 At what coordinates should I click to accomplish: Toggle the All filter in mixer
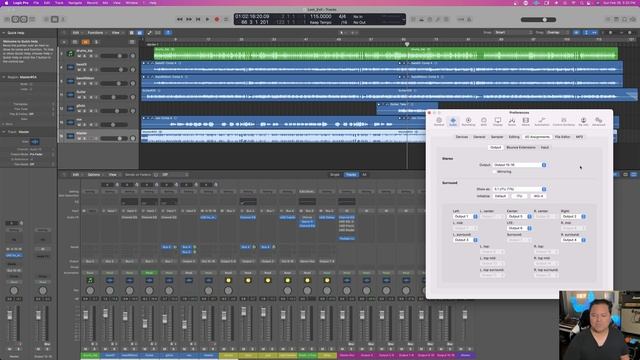click(364, 175)
